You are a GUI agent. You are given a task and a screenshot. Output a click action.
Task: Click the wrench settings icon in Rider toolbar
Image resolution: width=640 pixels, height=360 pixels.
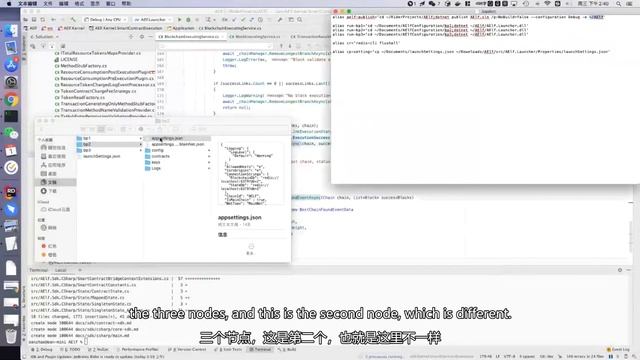[x=280, y=20]
